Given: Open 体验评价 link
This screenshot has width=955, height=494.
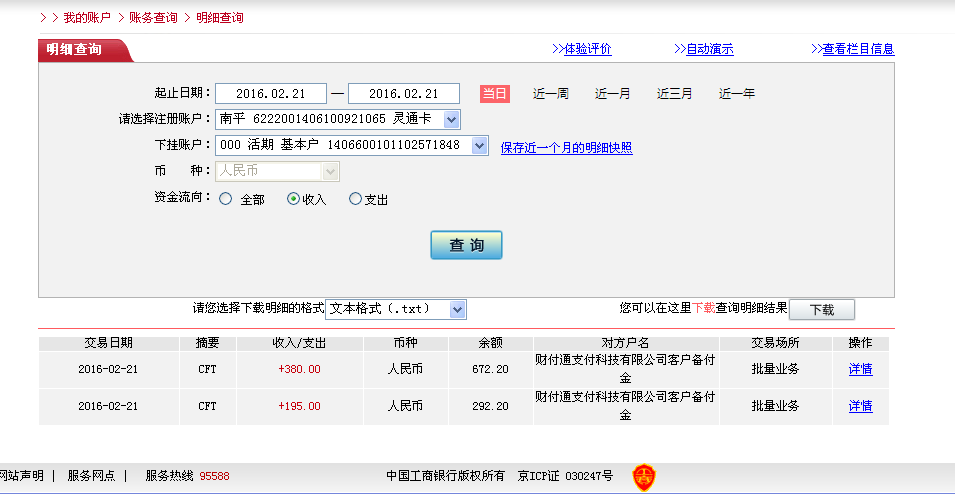Looking at the screenshot, I should (x=587, y=49).
